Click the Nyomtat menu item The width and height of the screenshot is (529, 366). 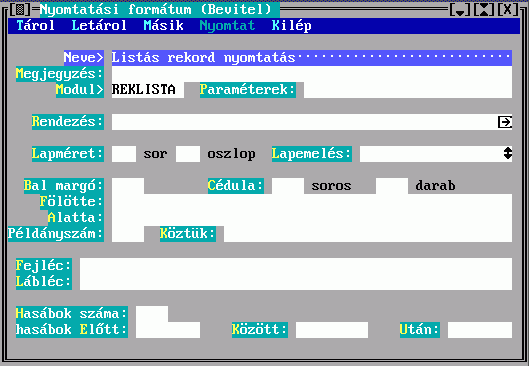pyautogui.click(x=227, y=26)
